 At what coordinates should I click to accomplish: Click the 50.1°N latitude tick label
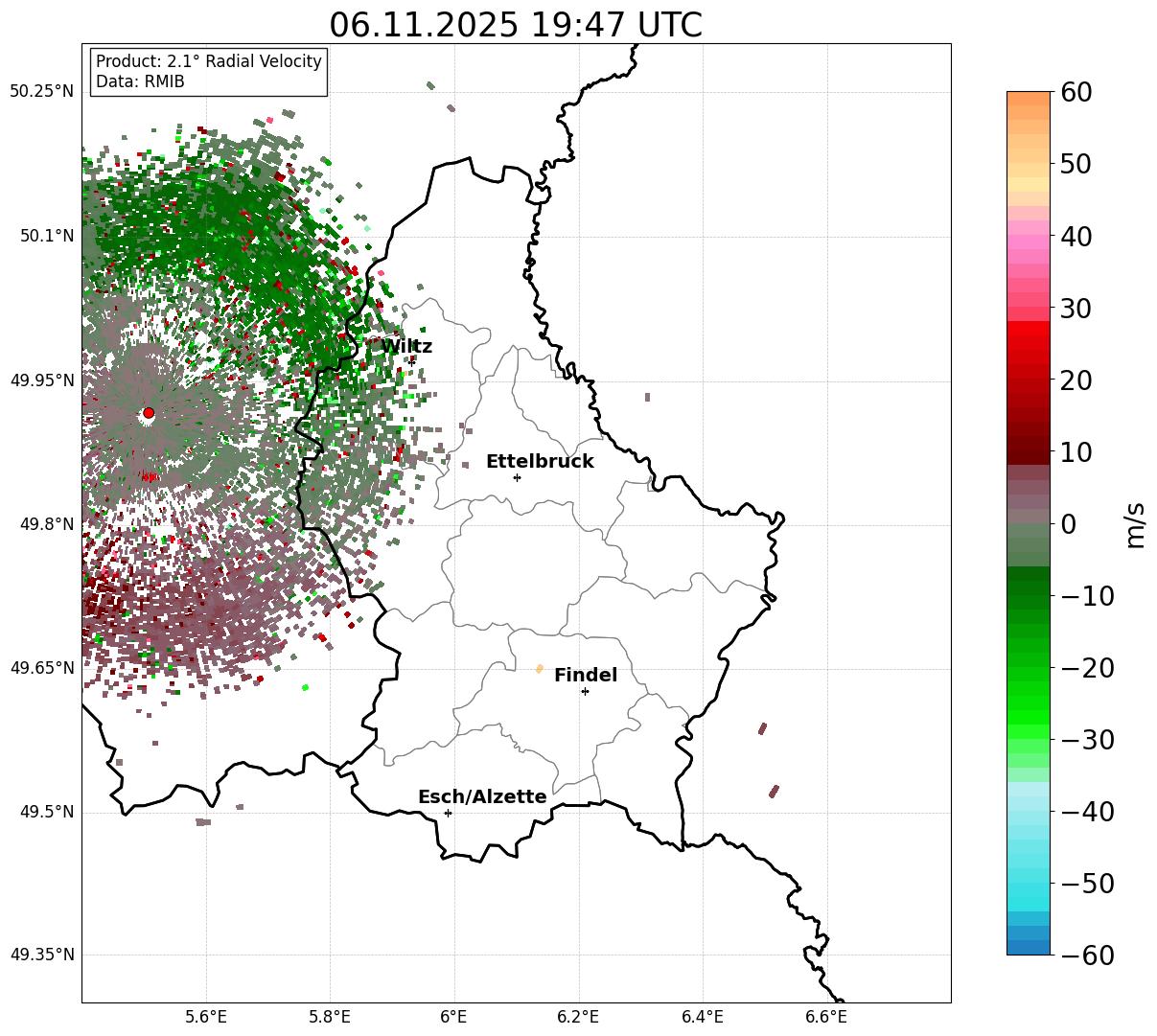[x=46, y=236]
